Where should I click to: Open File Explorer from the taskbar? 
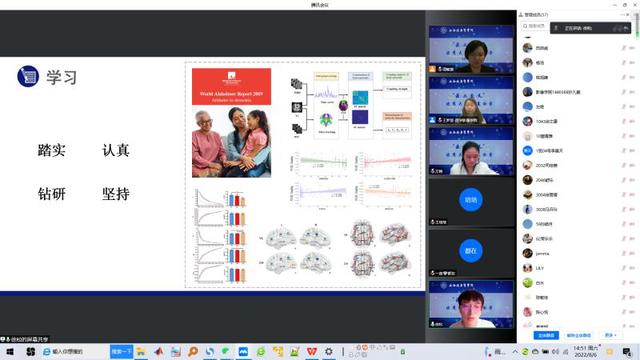tap(141, 351)
